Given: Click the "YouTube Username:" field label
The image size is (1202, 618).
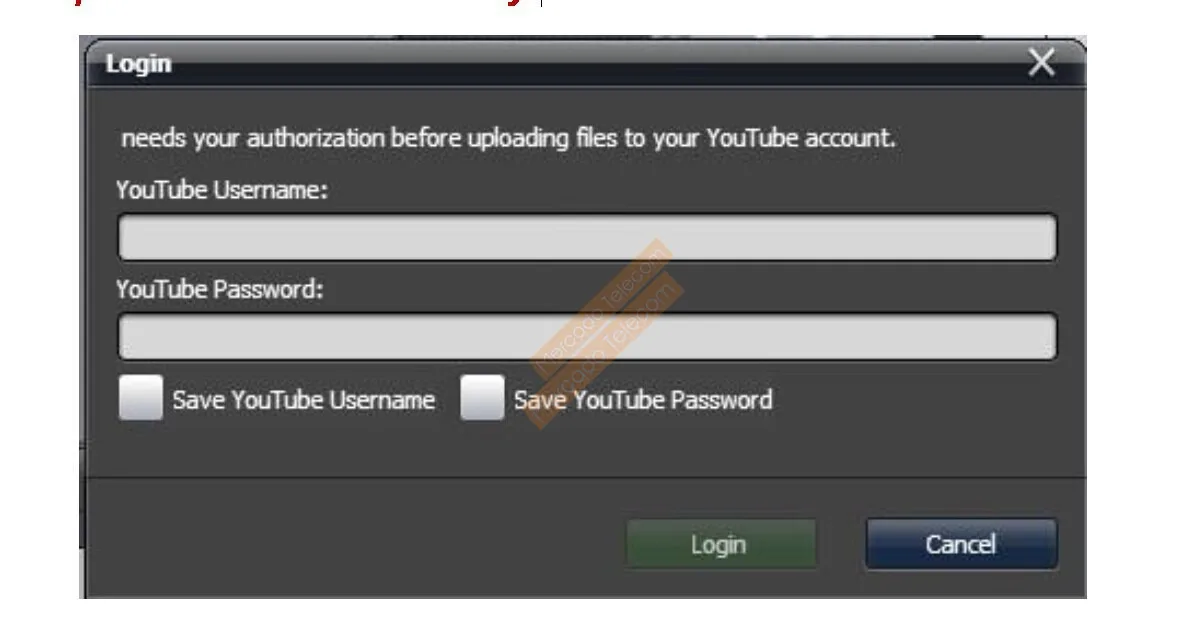Looking at the screenshot, I should [222, 190].
